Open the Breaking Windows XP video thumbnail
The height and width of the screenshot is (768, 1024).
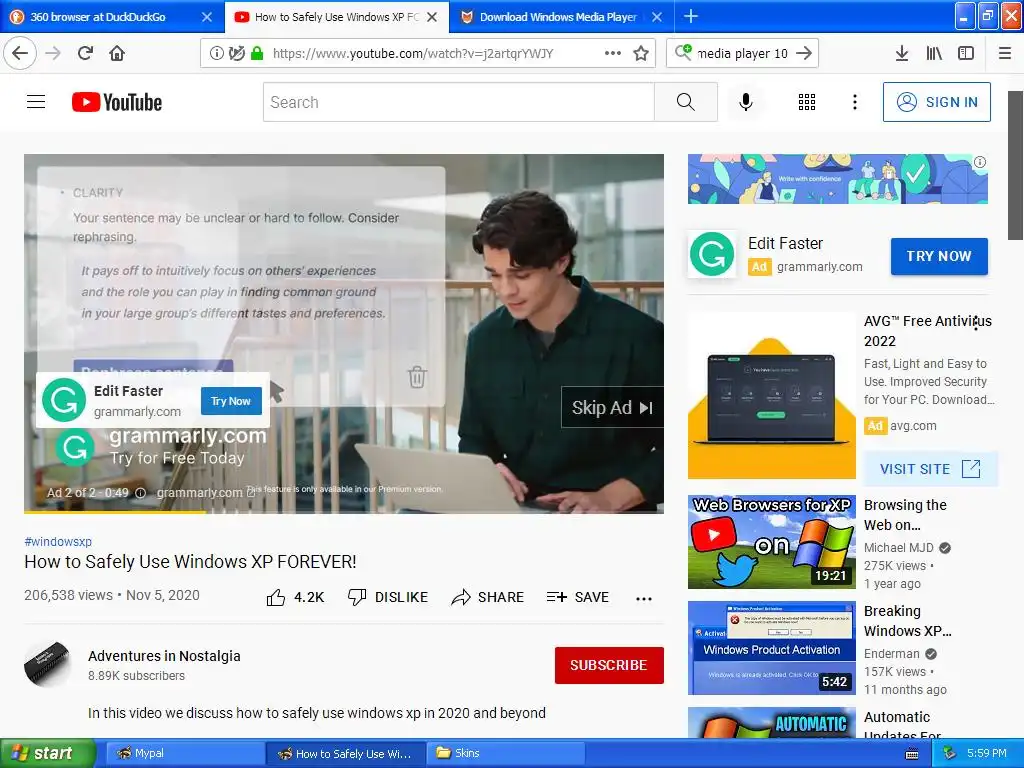[771, 648]
